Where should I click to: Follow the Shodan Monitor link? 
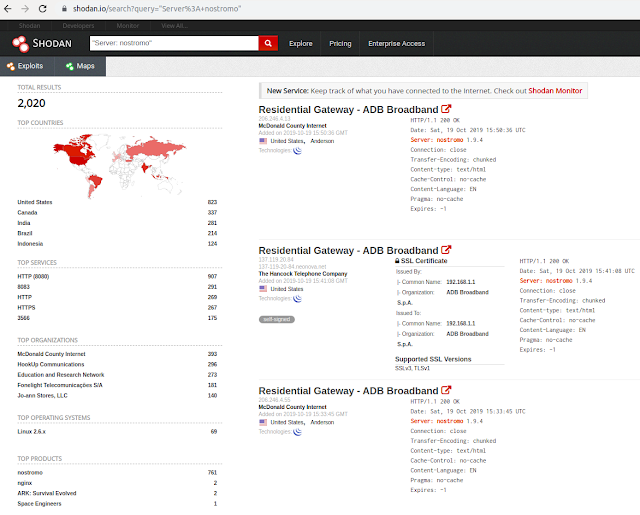click(555, 91)
